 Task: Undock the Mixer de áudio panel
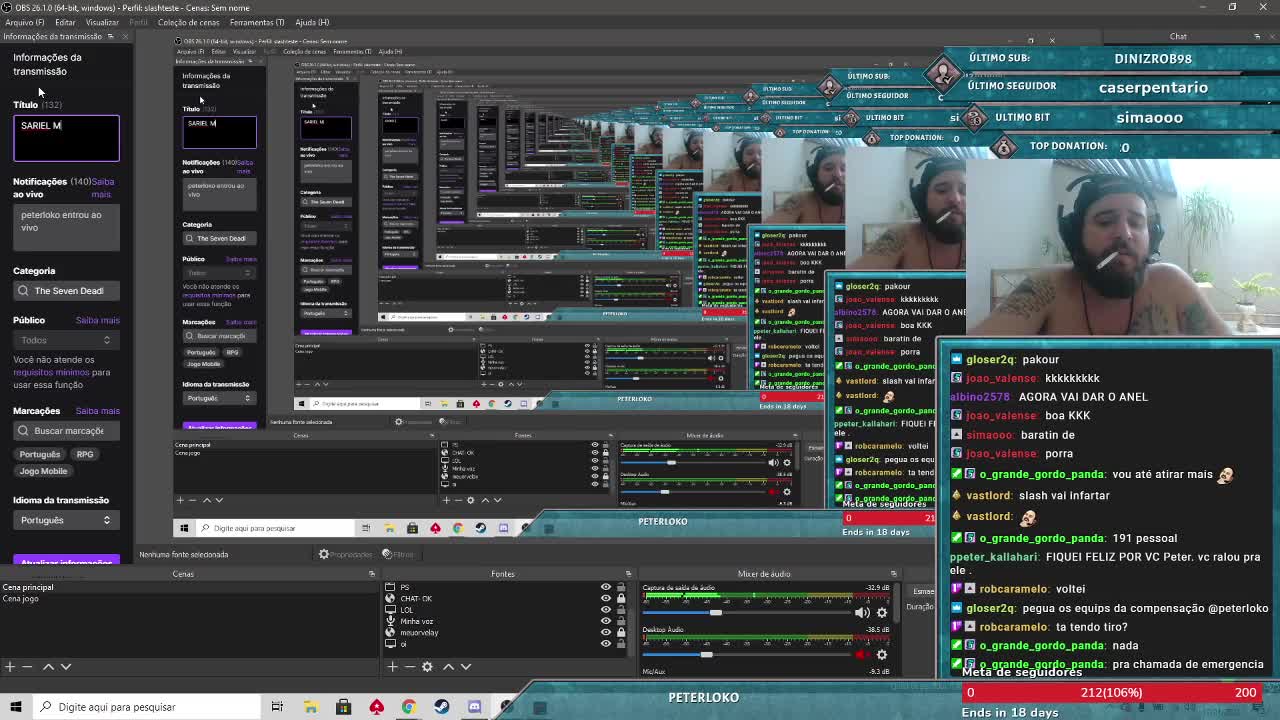coord(893,574)
